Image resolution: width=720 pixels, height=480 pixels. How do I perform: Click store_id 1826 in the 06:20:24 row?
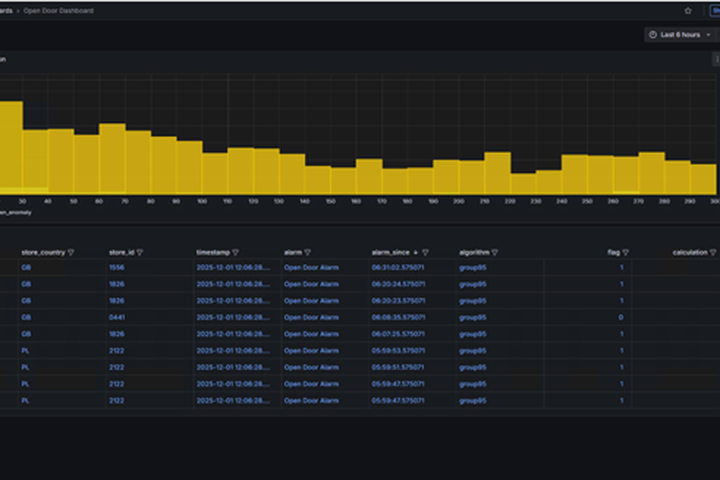pyautogui.click(x=117, y=284)
